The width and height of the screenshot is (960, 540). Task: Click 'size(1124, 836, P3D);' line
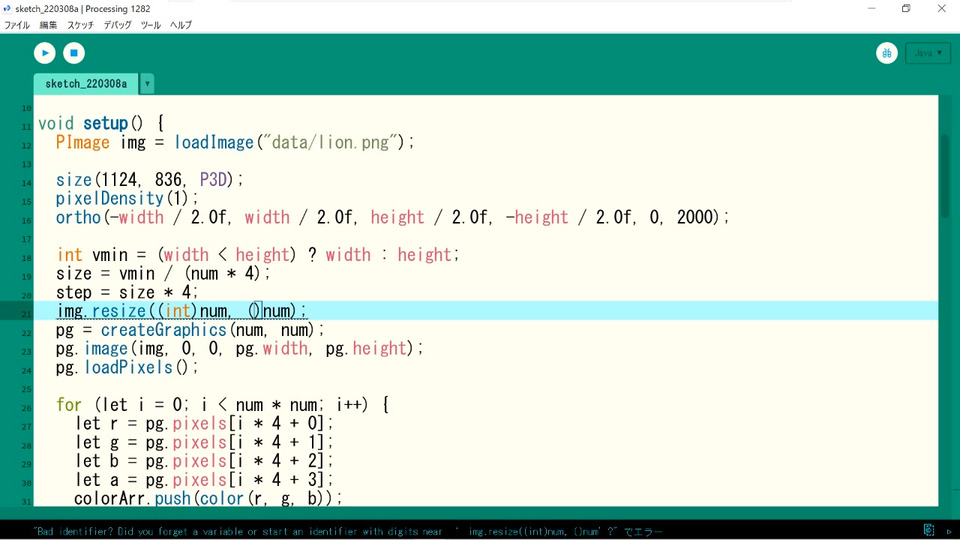149,180
